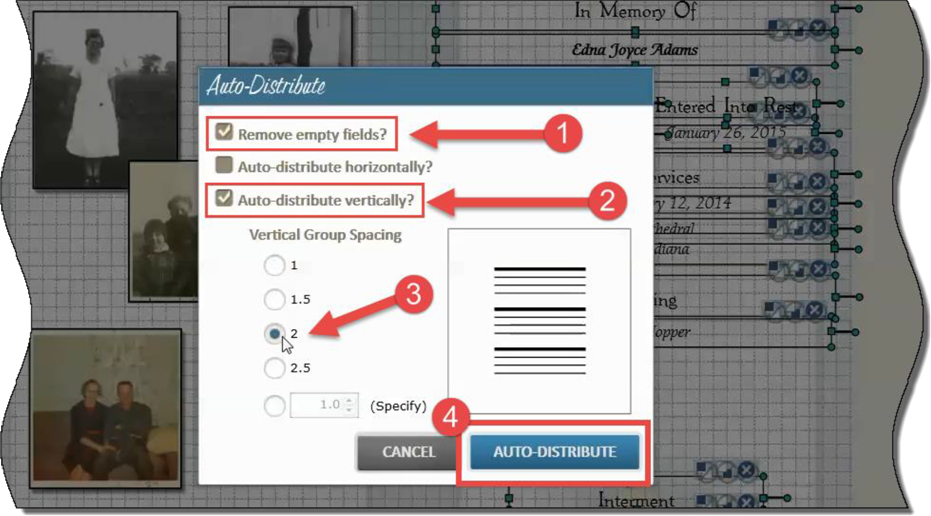This screenshot has width=931, height=516.
Task: Select the color photo of the seated couple
Action: (x=106, y=409)
